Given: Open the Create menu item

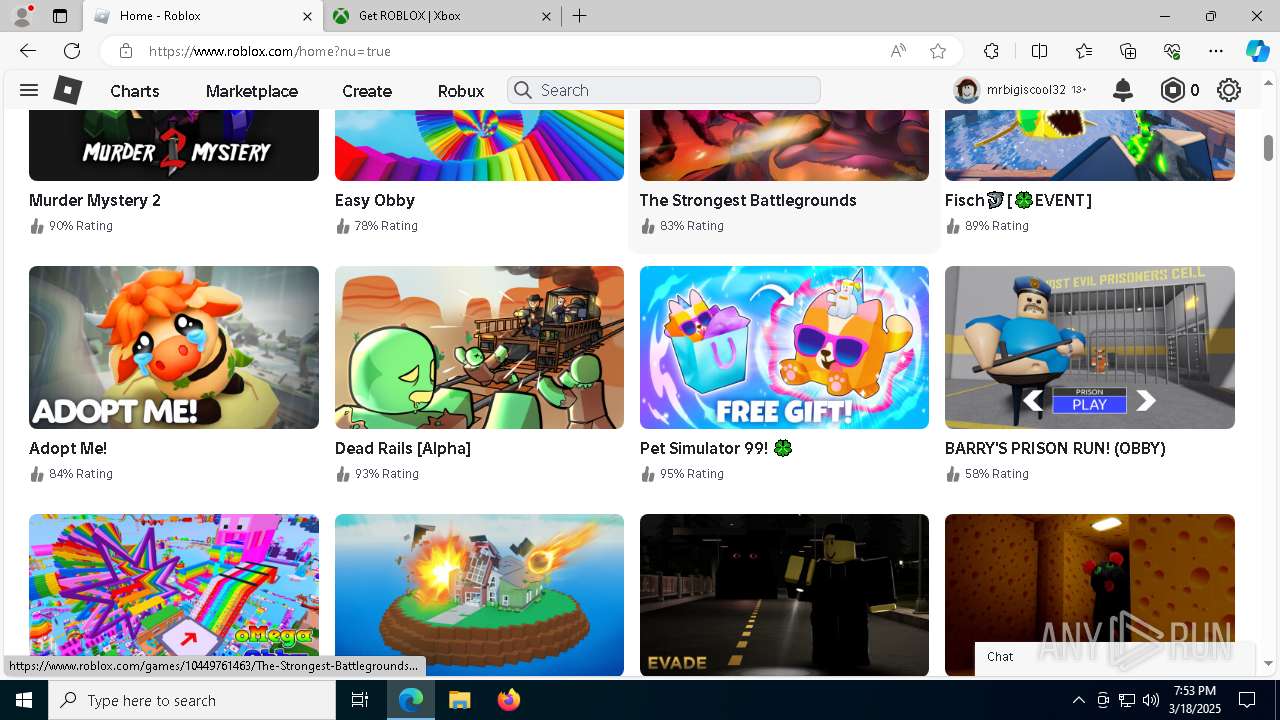Looking at the screenshot, I should pos(367,90).
